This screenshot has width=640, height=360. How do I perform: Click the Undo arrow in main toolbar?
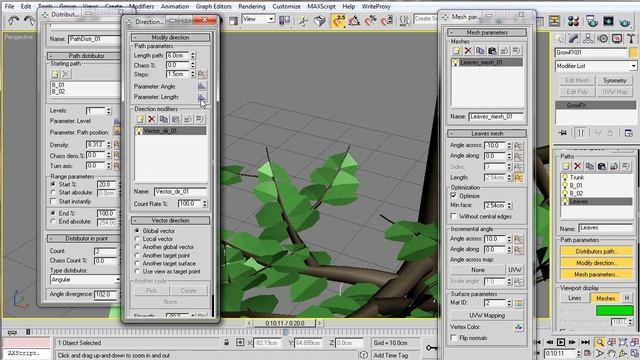13,20
